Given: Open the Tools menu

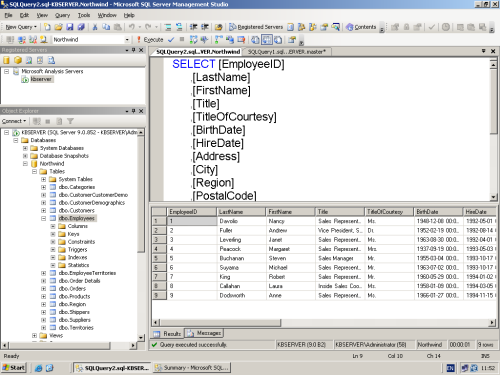Looking at the screenshot, I should pos(84,15).
